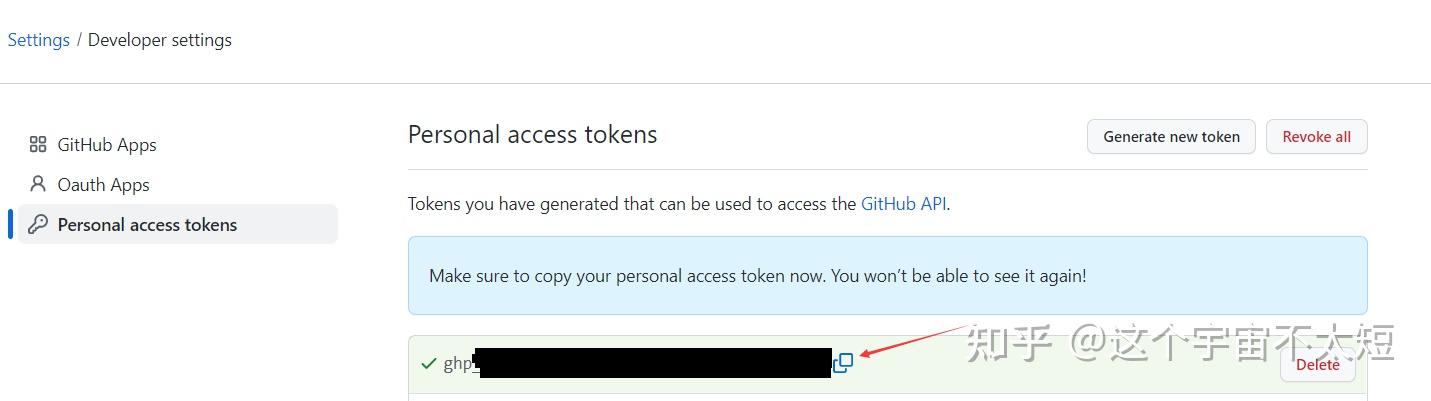Viewport: 1431px width, 401px height.
Task: Click the Personal access tokens page heading
Action: [x=533, y=135]
